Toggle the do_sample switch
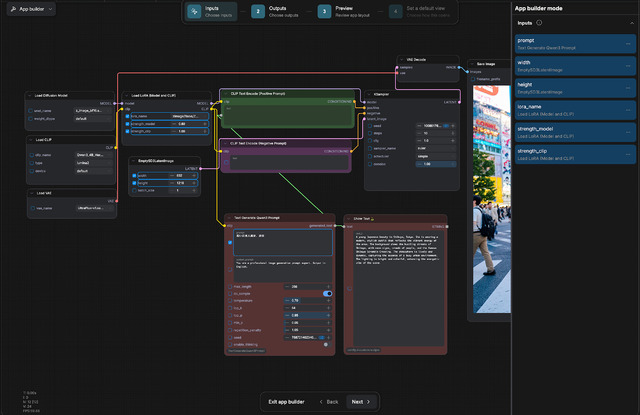The height and width of the screenshot is (415, 640). click(x=327, y=293)
